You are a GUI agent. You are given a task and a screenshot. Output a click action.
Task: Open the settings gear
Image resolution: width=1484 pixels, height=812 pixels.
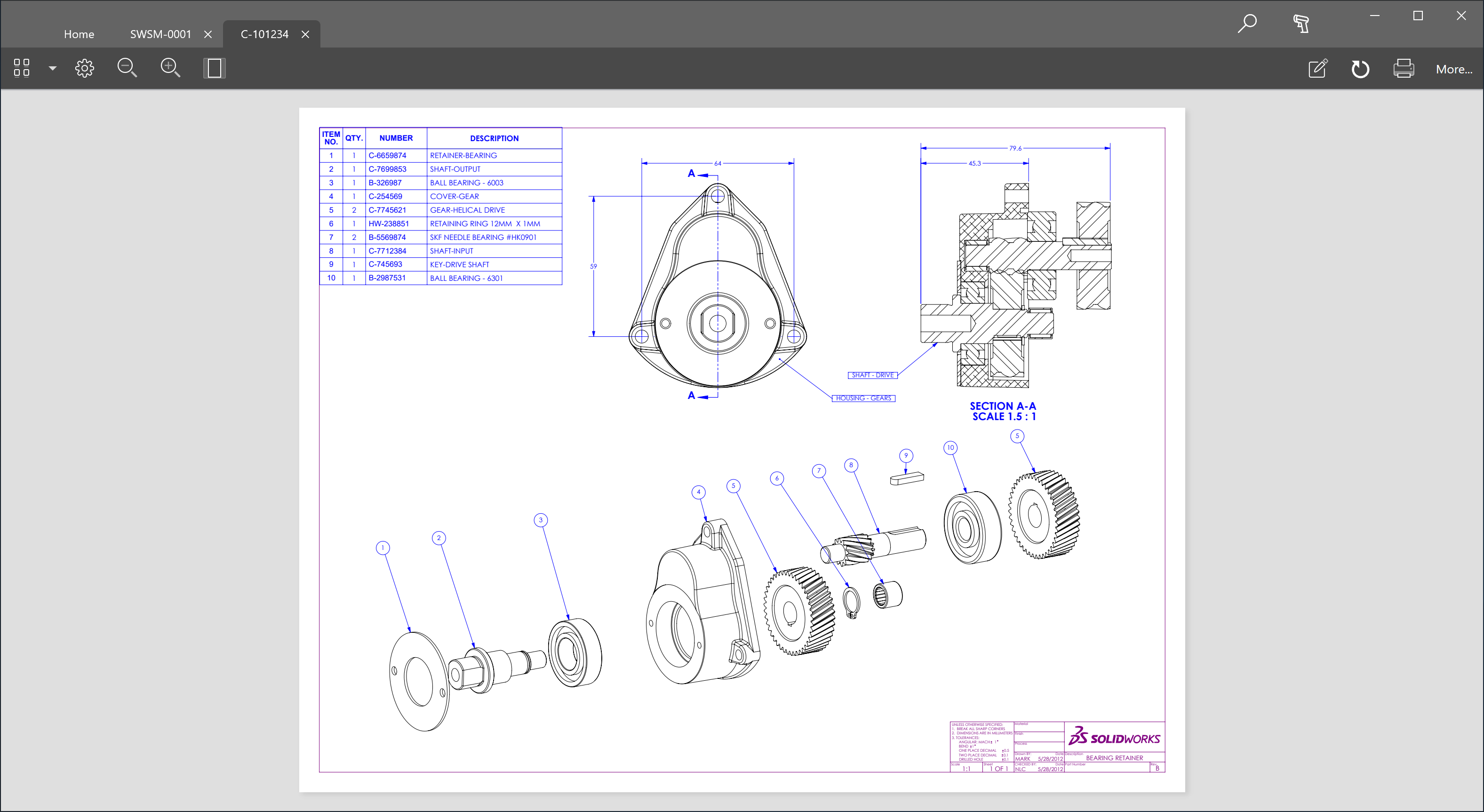coord(85,68)
